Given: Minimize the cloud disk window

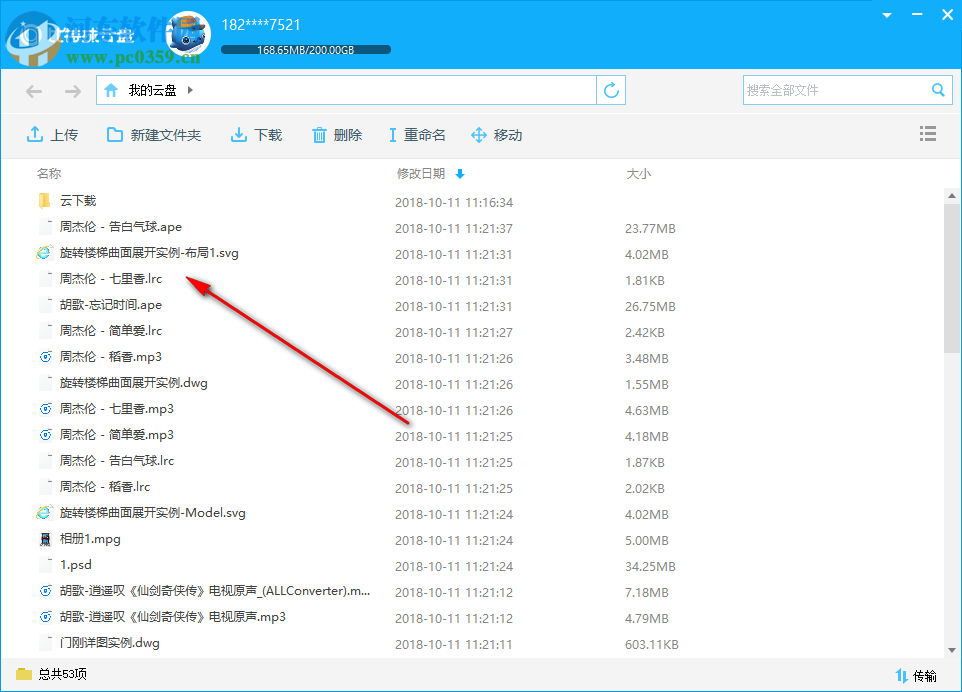Looking at the screenshot, I should point(917,14).
